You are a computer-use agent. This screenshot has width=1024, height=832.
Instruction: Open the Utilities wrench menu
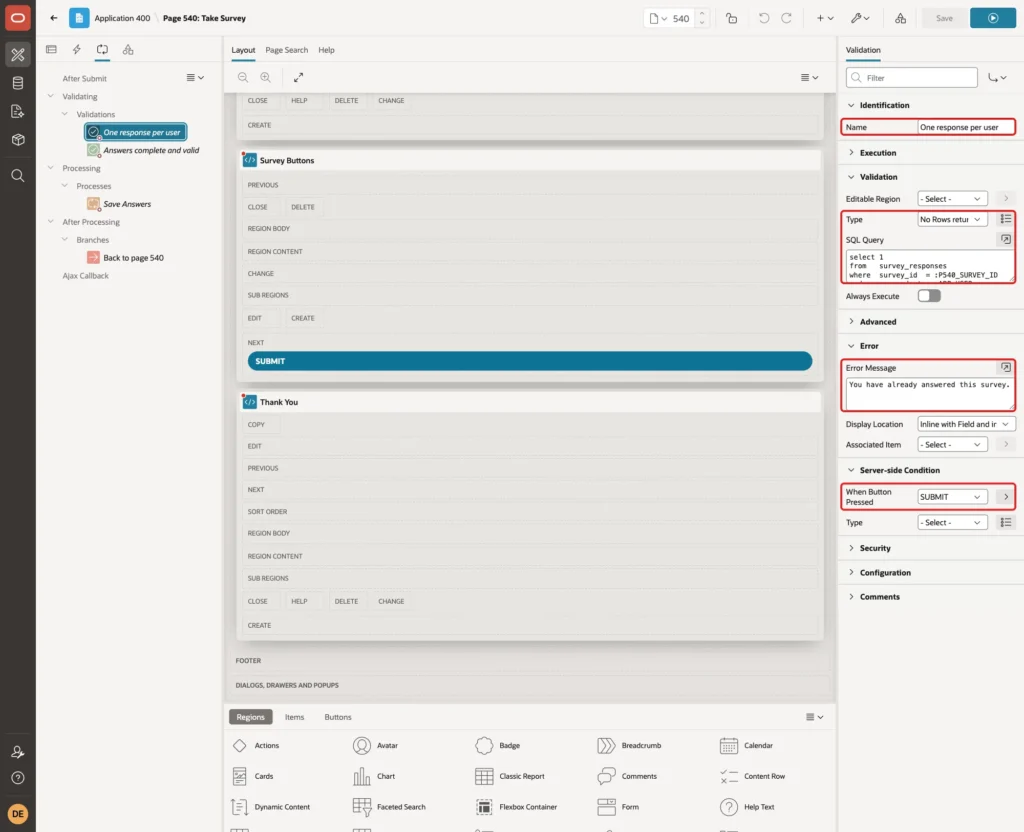pyautogui.click(x=860, y=18)
